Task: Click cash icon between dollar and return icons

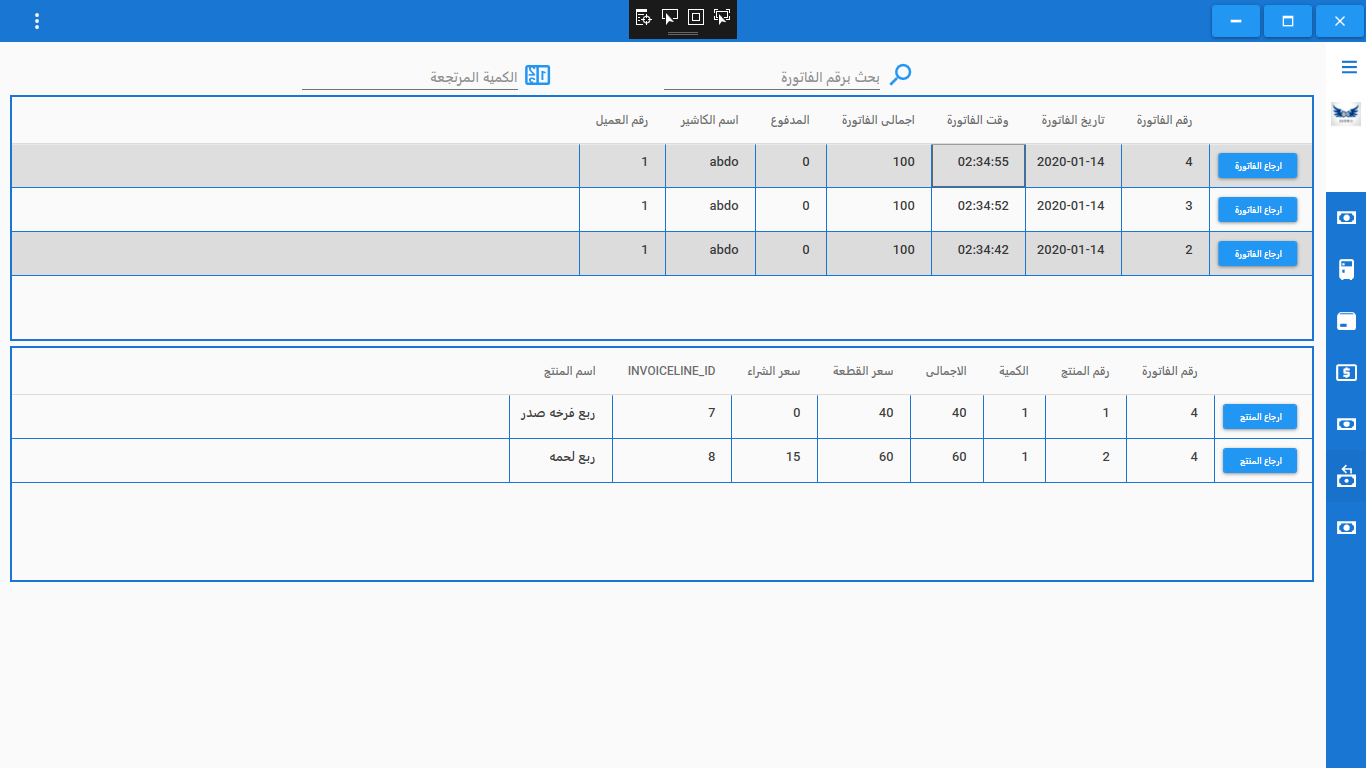Action: pos(1346,424)
